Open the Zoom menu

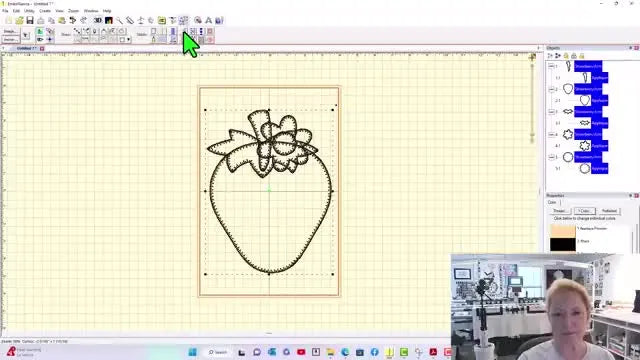pos(73,11)
